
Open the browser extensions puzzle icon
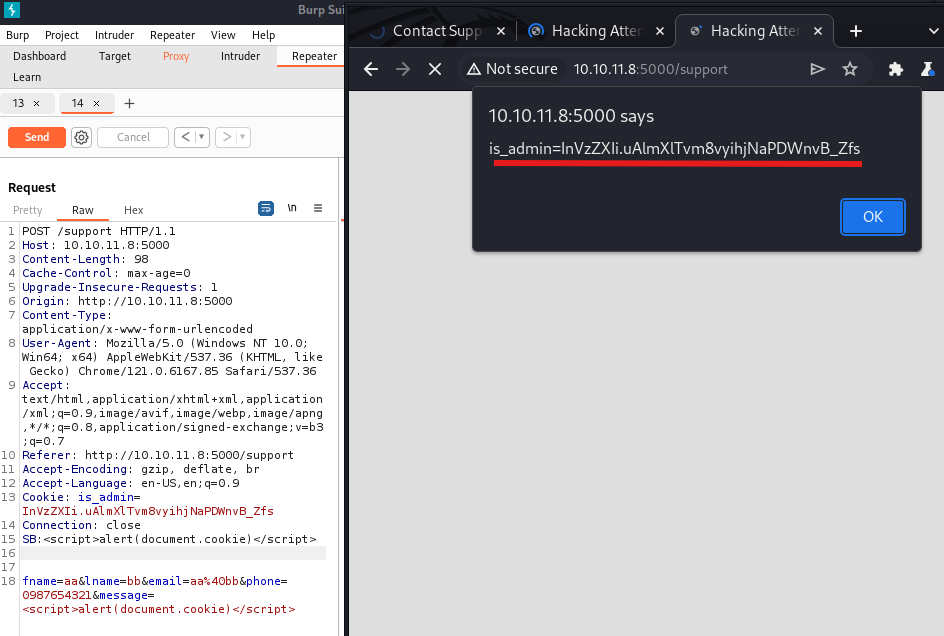[x=895, y=69]
